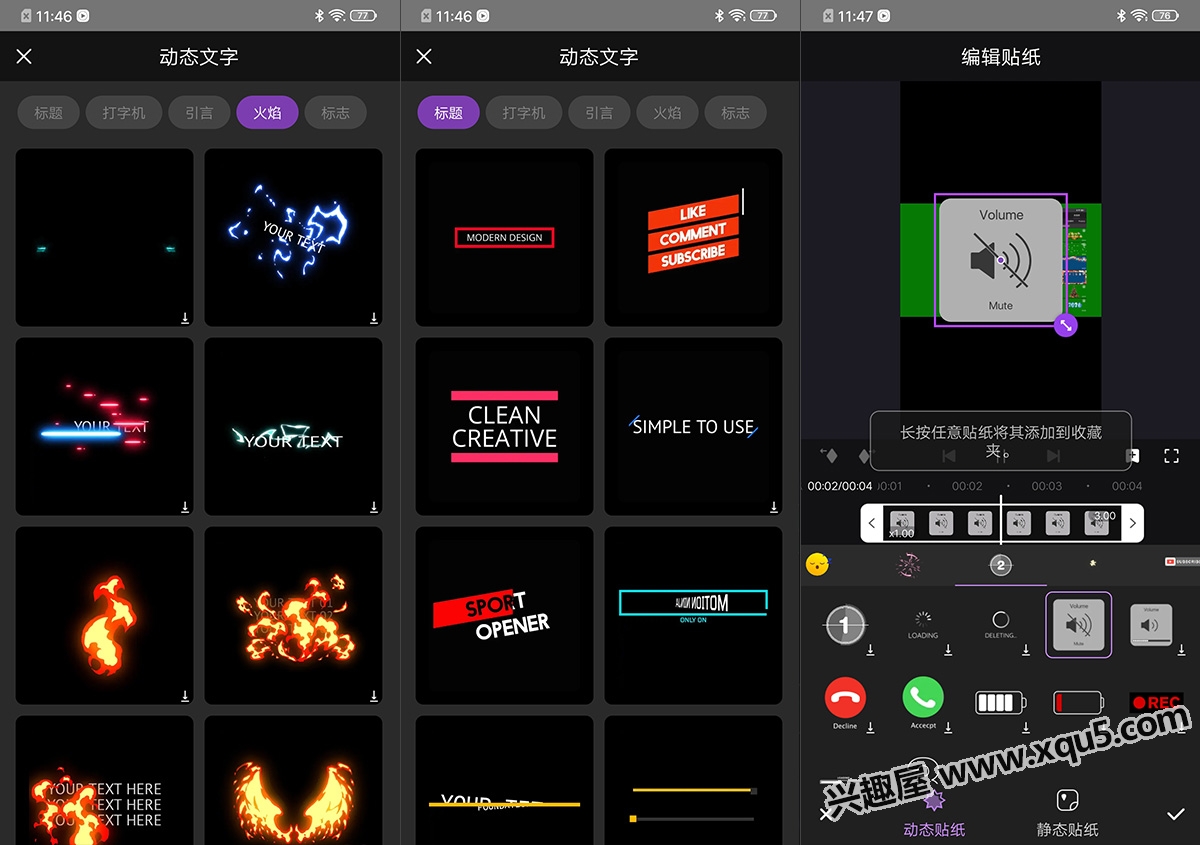Choose the fire explosion text effect

[293, 615]
